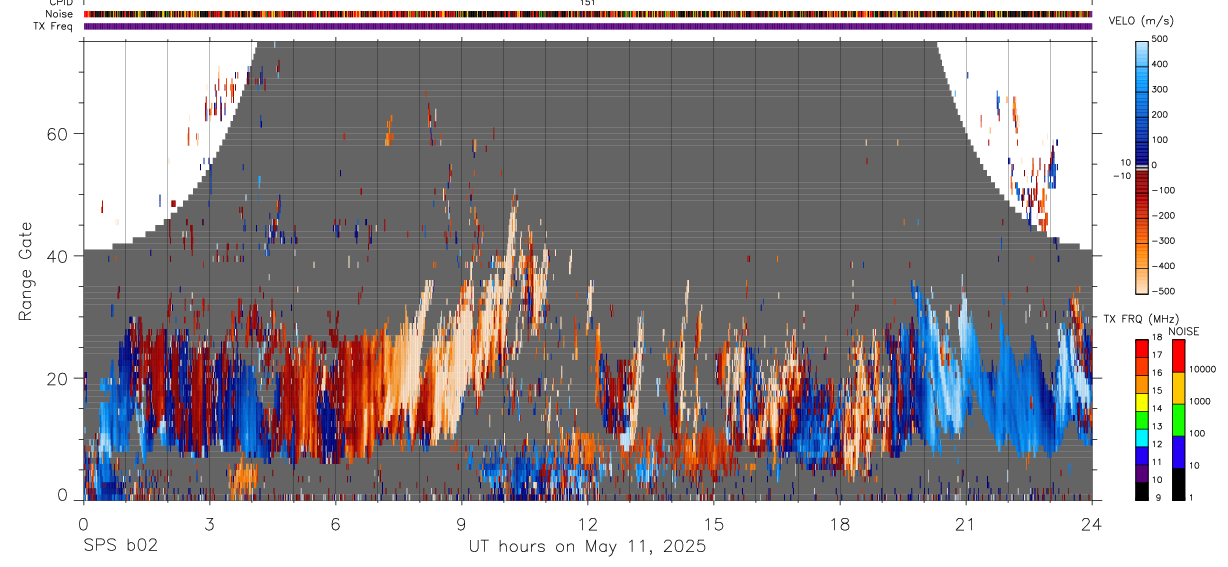Image resolution: width=1228 pixels, height=567 pixels.
Task: Select the red 17–18 MHz swatch in TX FRQ legend
Action: pos(1141,347)
